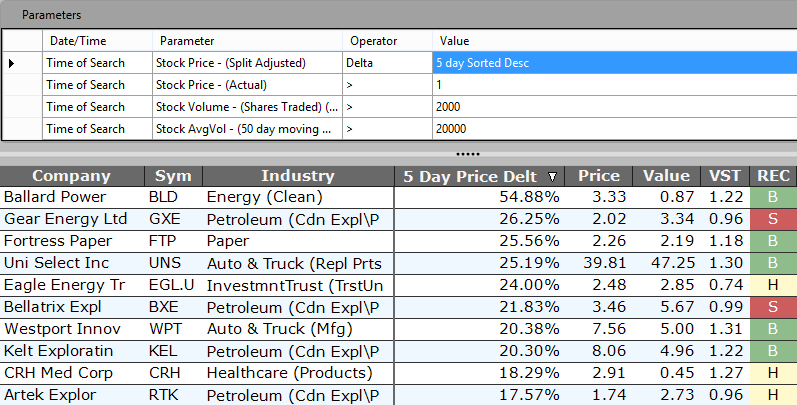Click the H recommendation for Eagle Energy Tr
The width and height of the screenshot is (797, 405).
pyautogui.click(x=773, y=285)
